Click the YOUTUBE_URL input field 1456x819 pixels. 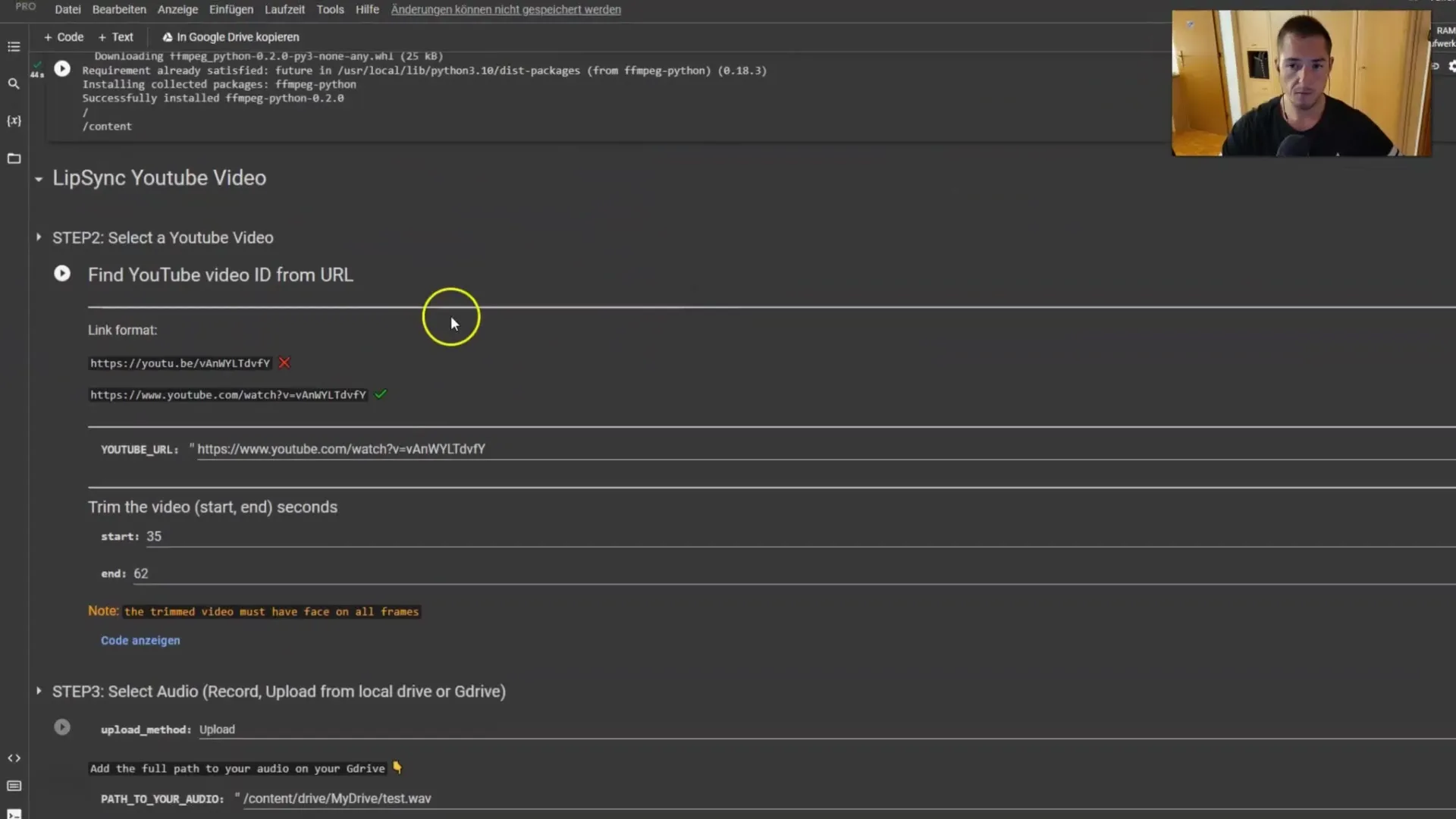(340, 448)
